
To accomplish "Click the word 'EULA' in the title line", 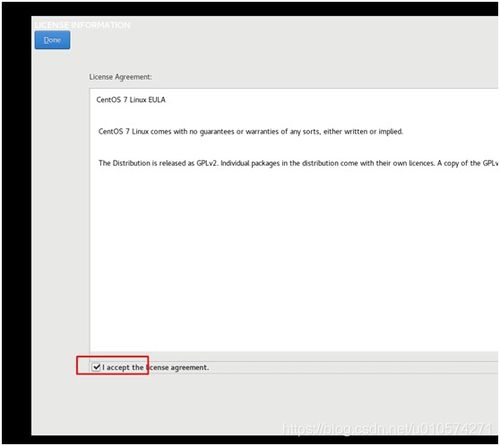I will pos(157,100).
